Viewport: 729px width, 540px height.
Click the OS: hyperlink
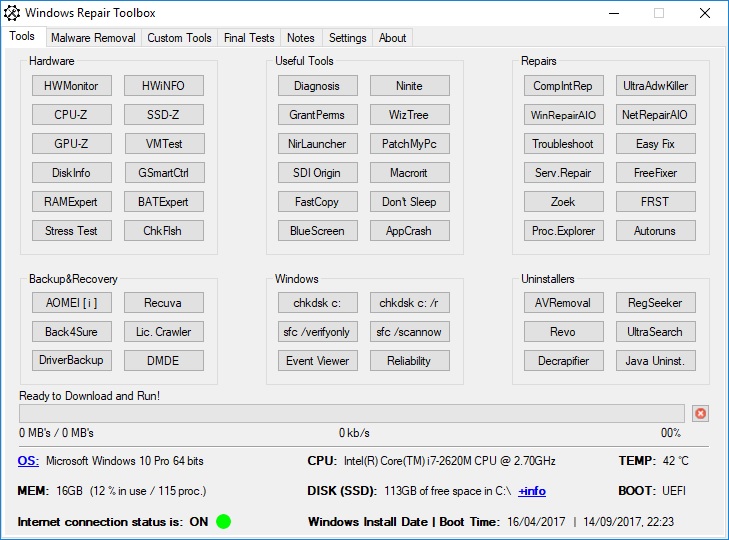coord(28,461)
